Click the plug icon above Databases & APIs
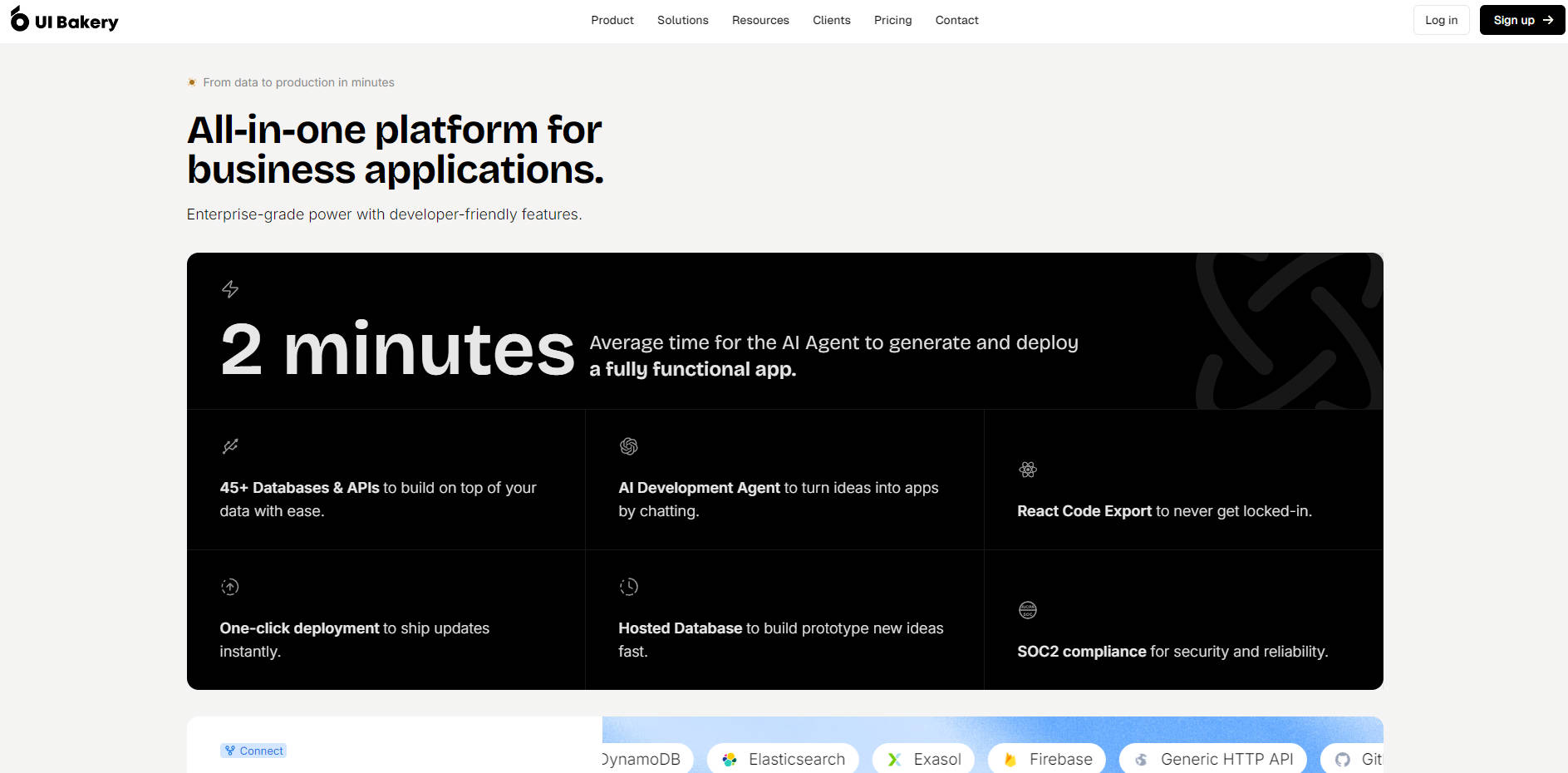 point(230,446)
